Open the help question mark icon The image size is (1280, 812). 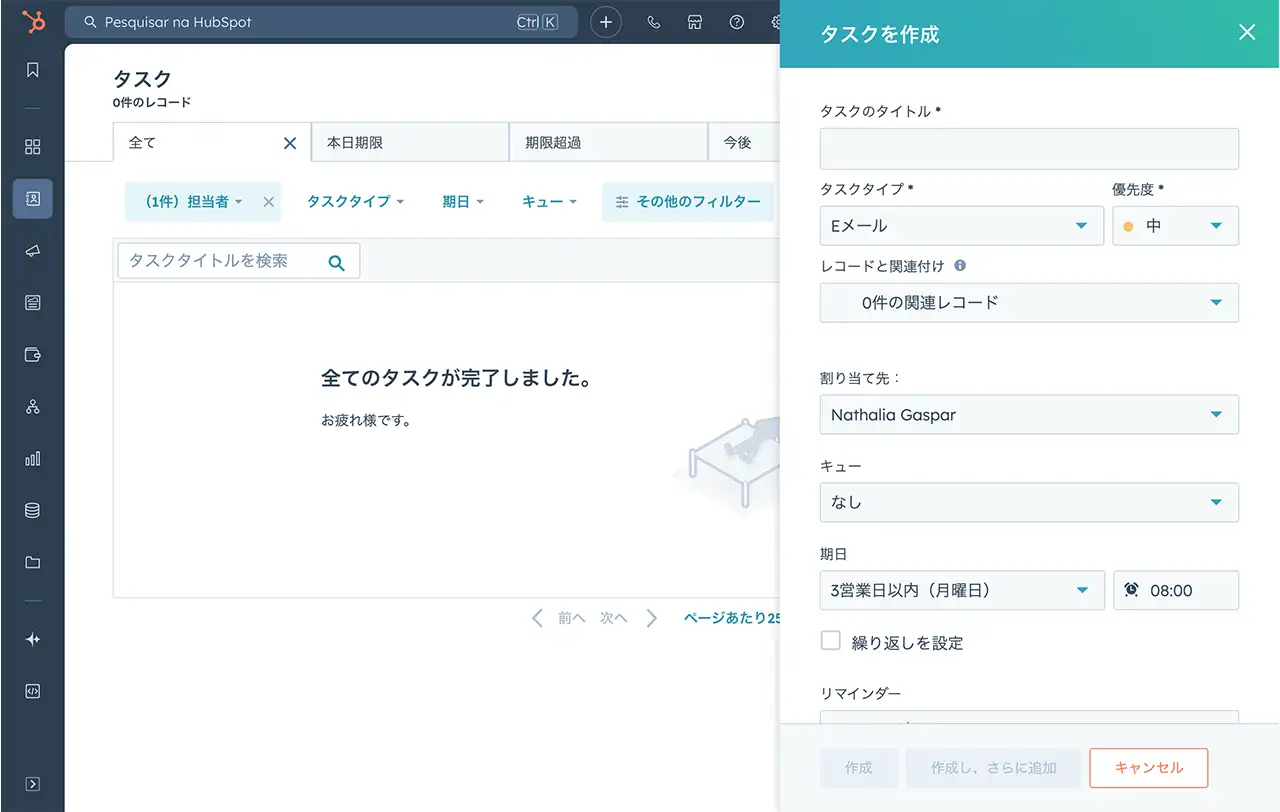point(737,22)
